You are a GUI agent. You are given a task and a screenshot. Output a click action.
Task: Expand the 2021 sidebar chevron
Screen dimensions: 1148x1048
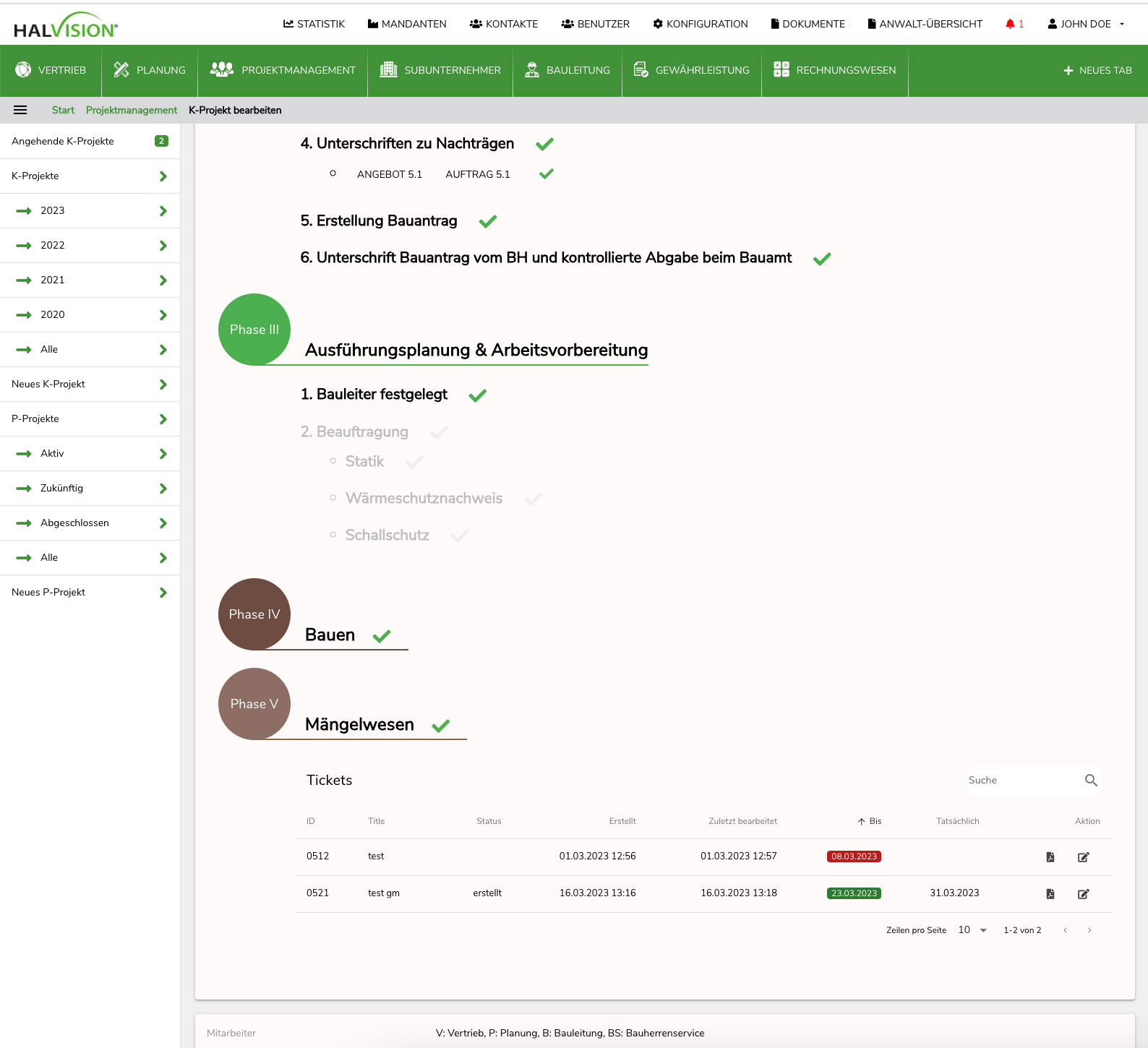click(x=163, y=280)
